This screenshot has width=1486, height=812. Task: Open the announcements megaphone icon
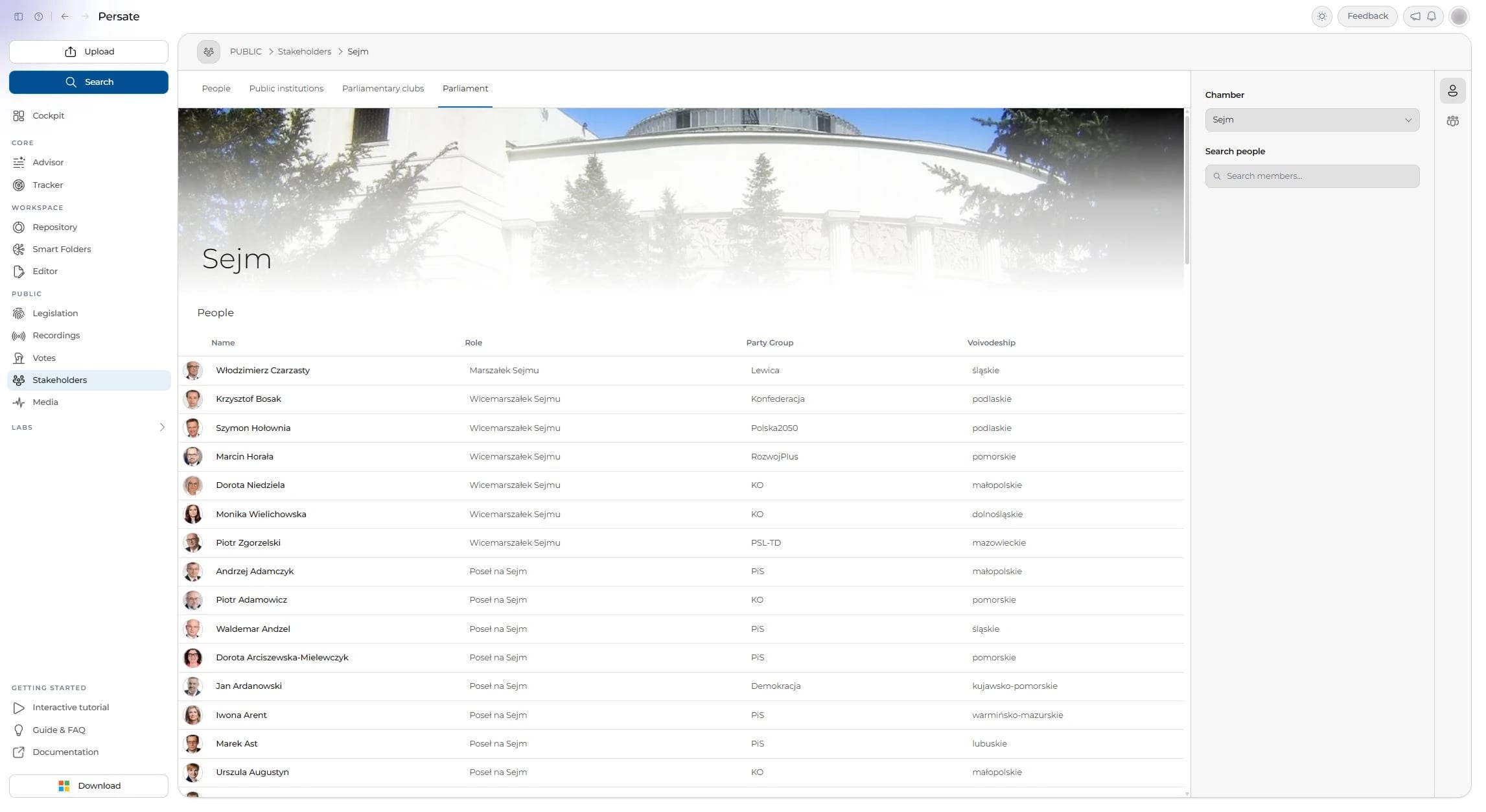pyautogui.click(x=1415, y=17)
